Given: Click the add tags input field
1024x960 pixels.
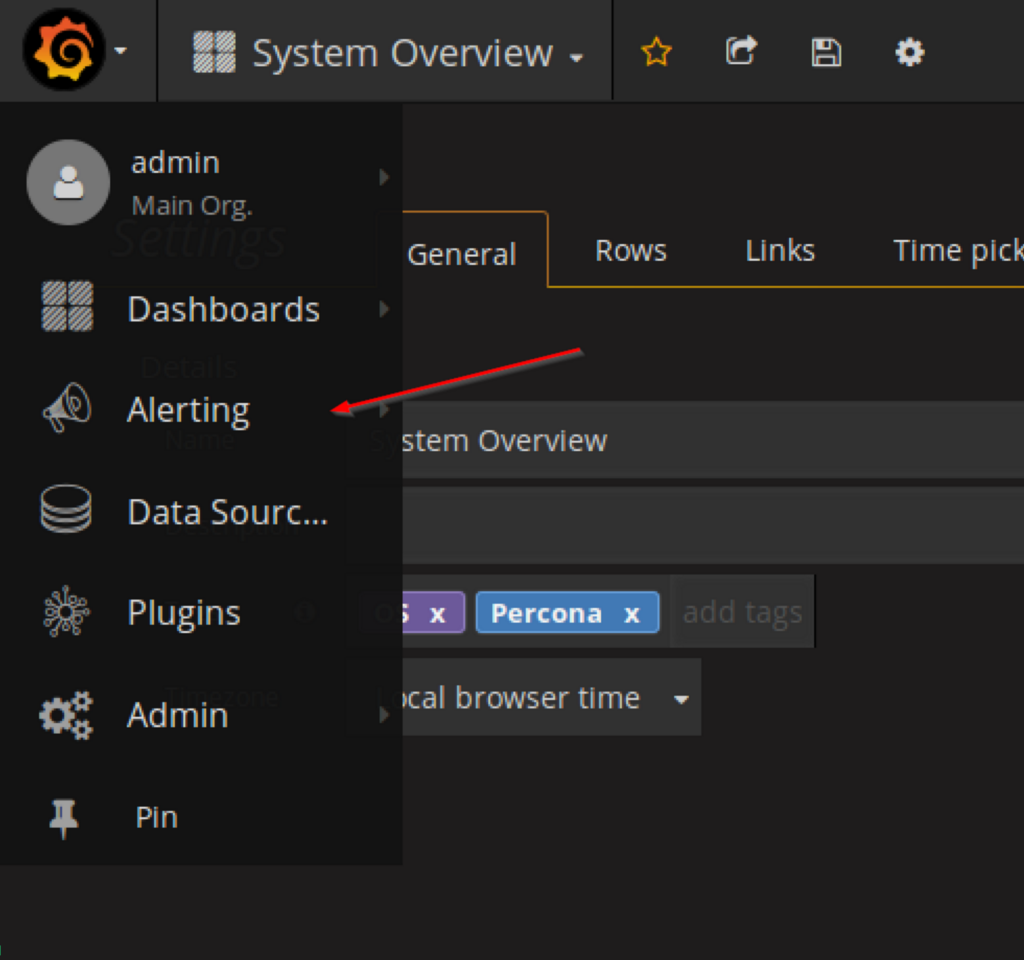Looking at the screenshot, I should [742, 612].
